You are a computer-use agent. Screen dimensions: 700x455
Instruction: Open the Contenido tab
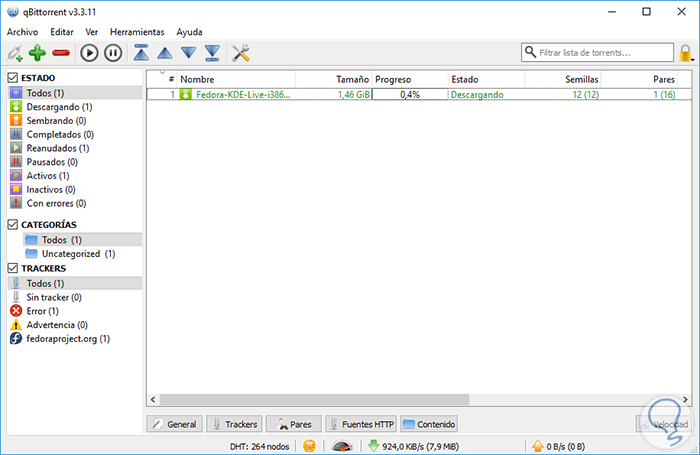429,424
